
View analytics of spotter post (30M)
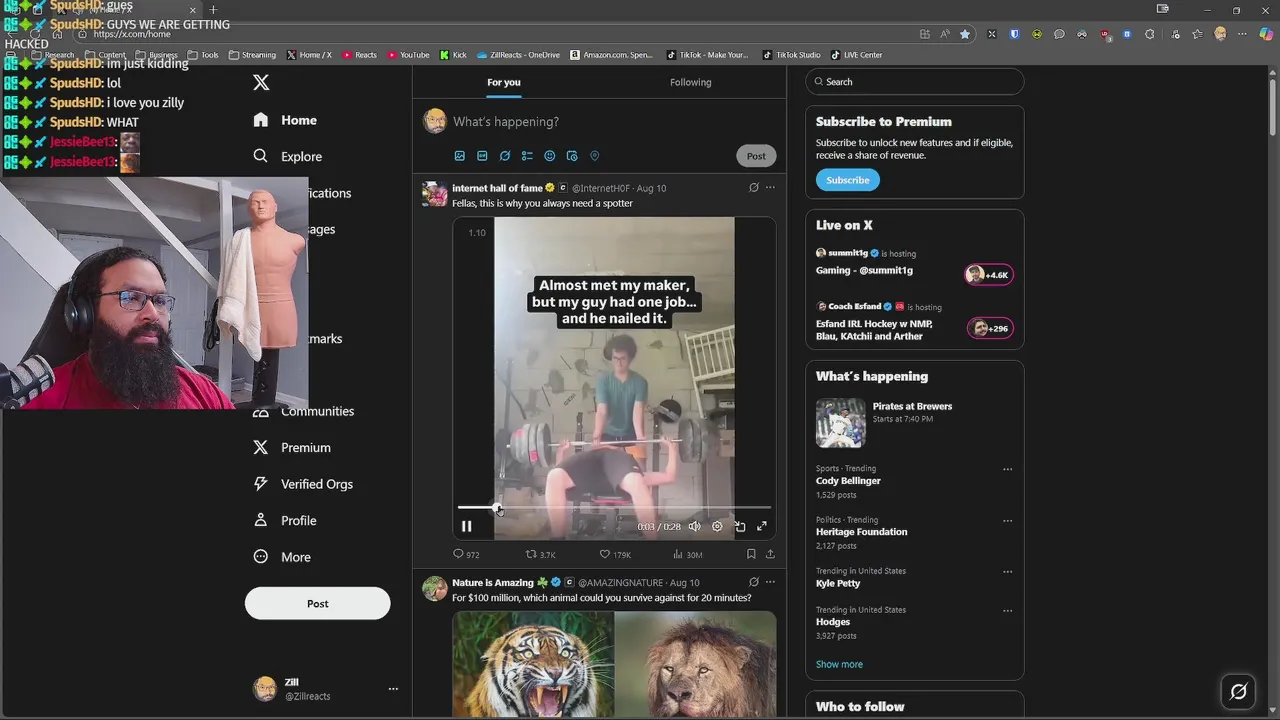pos(687,554)
